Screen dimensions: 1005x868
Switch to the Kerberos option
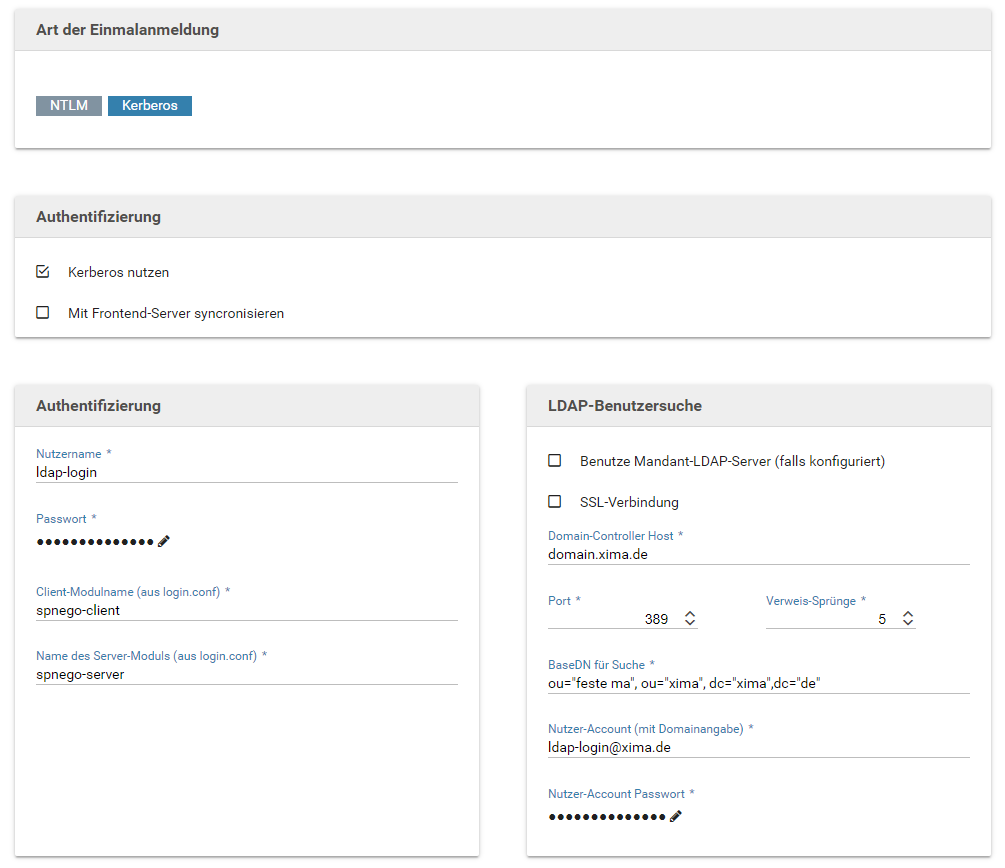pos(150,105)
